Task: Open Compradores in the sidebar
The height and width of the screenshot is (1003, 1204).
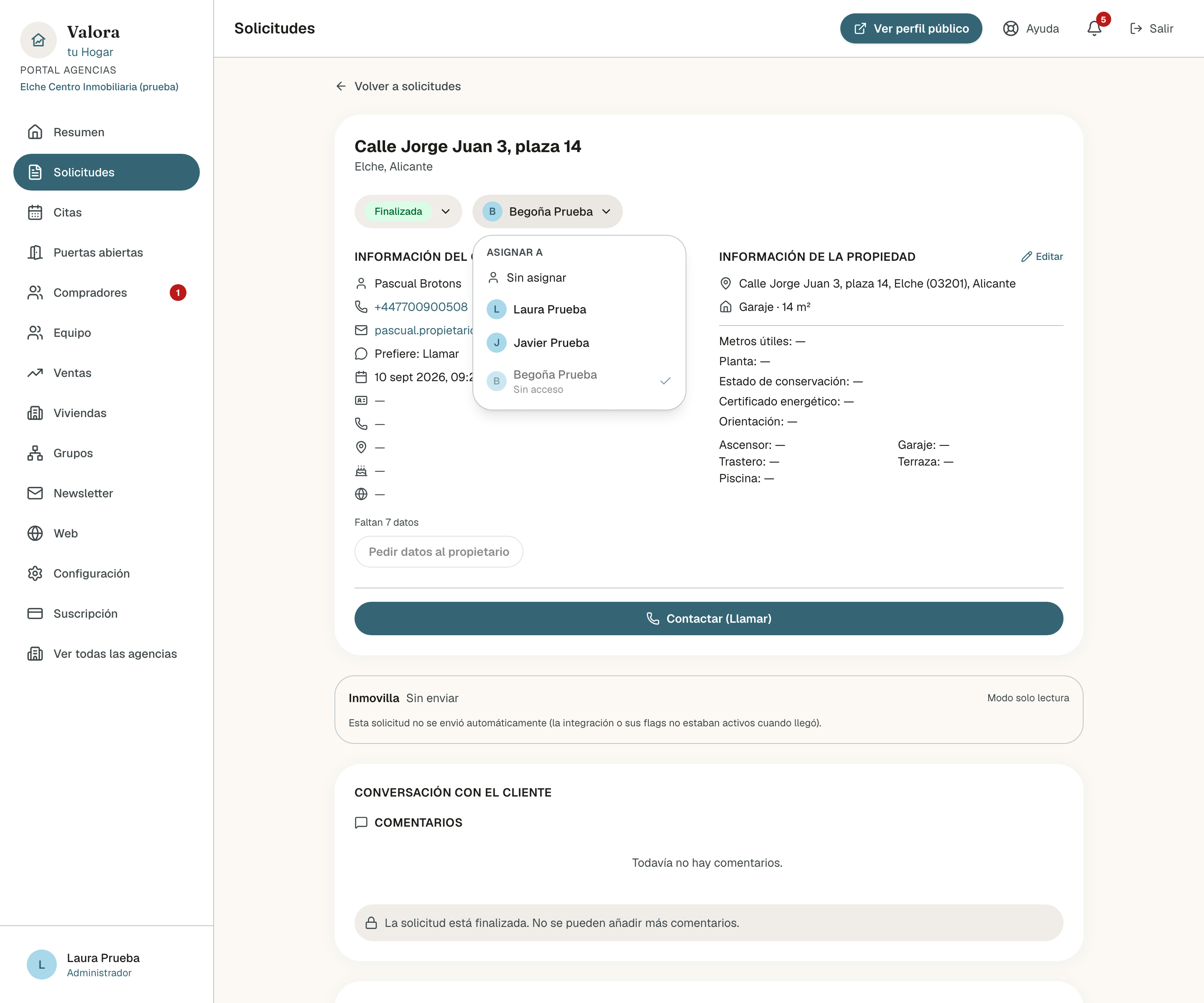Action: (107, 293)
